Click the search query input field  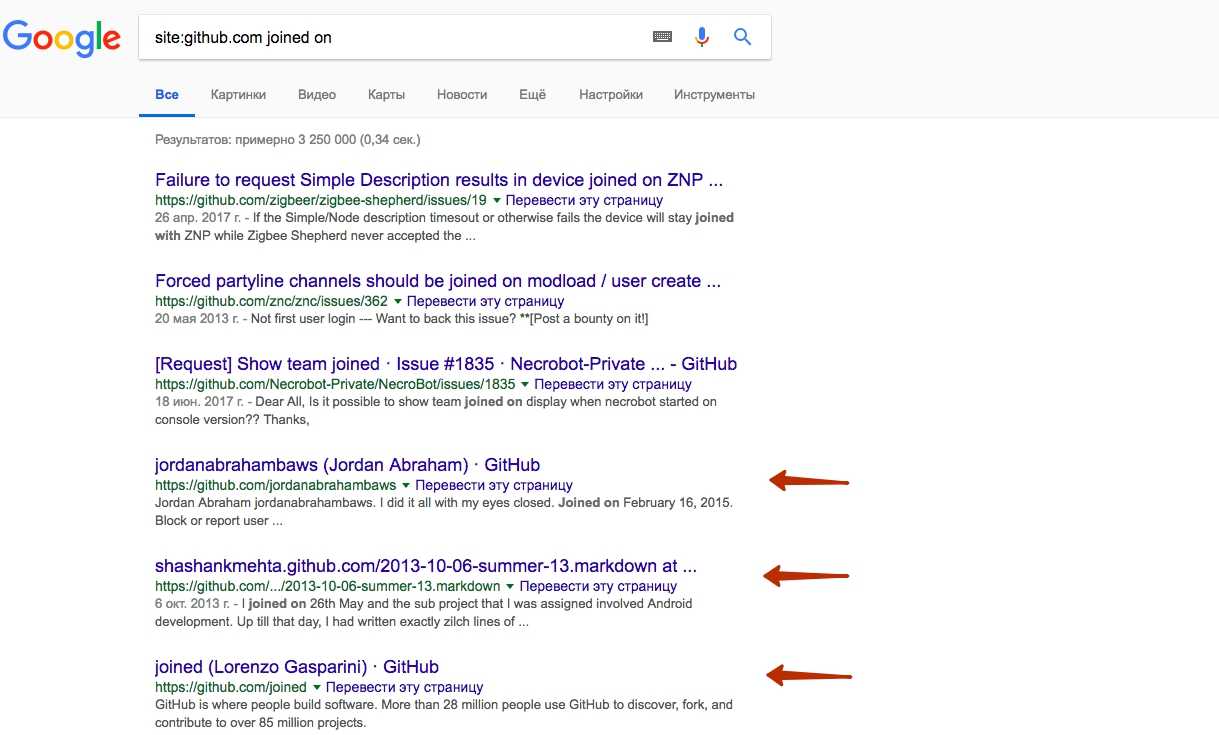390,38
